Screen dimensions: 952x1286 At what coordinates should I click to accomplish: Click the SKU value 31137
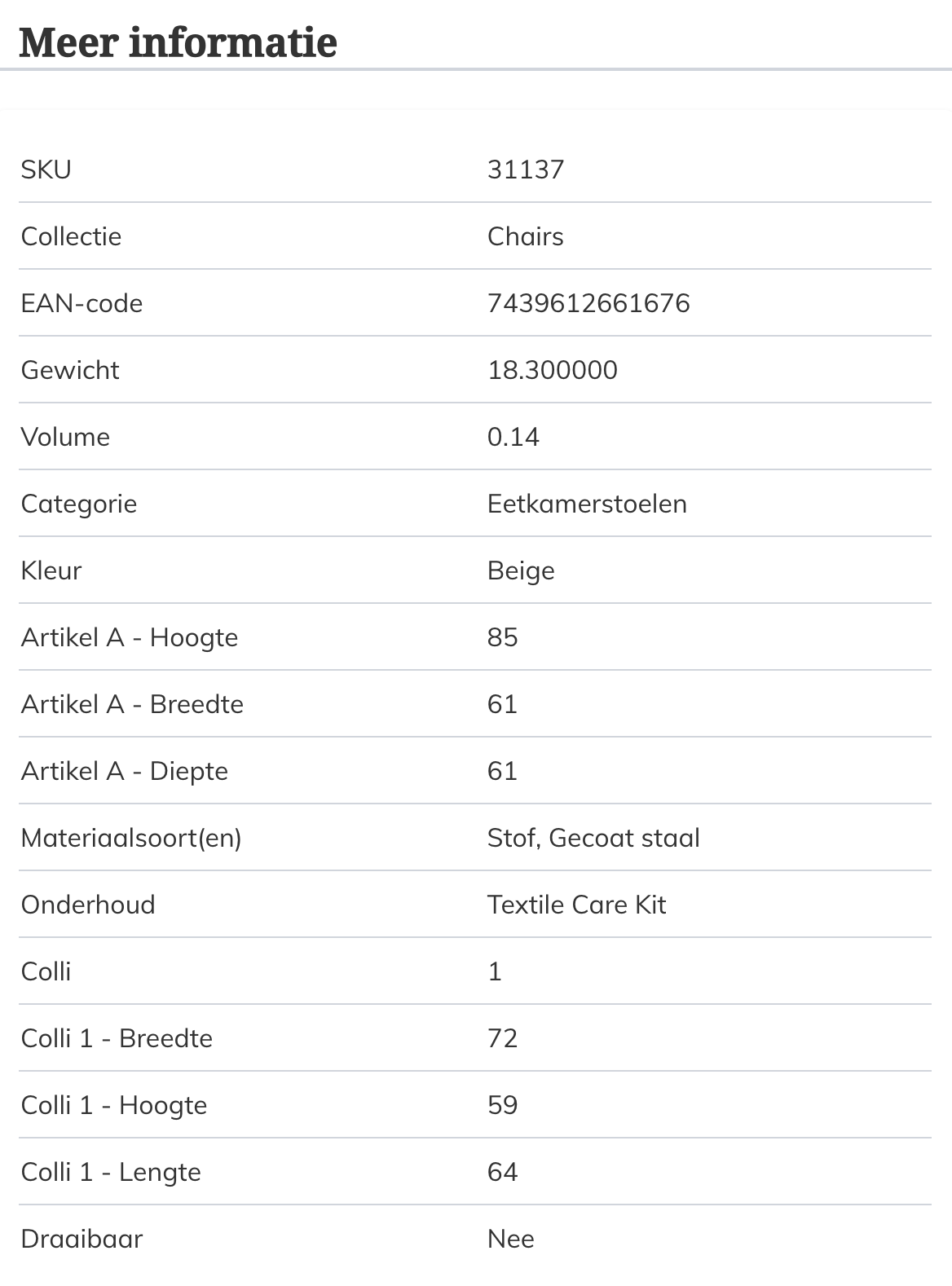[x=526, y=170]
